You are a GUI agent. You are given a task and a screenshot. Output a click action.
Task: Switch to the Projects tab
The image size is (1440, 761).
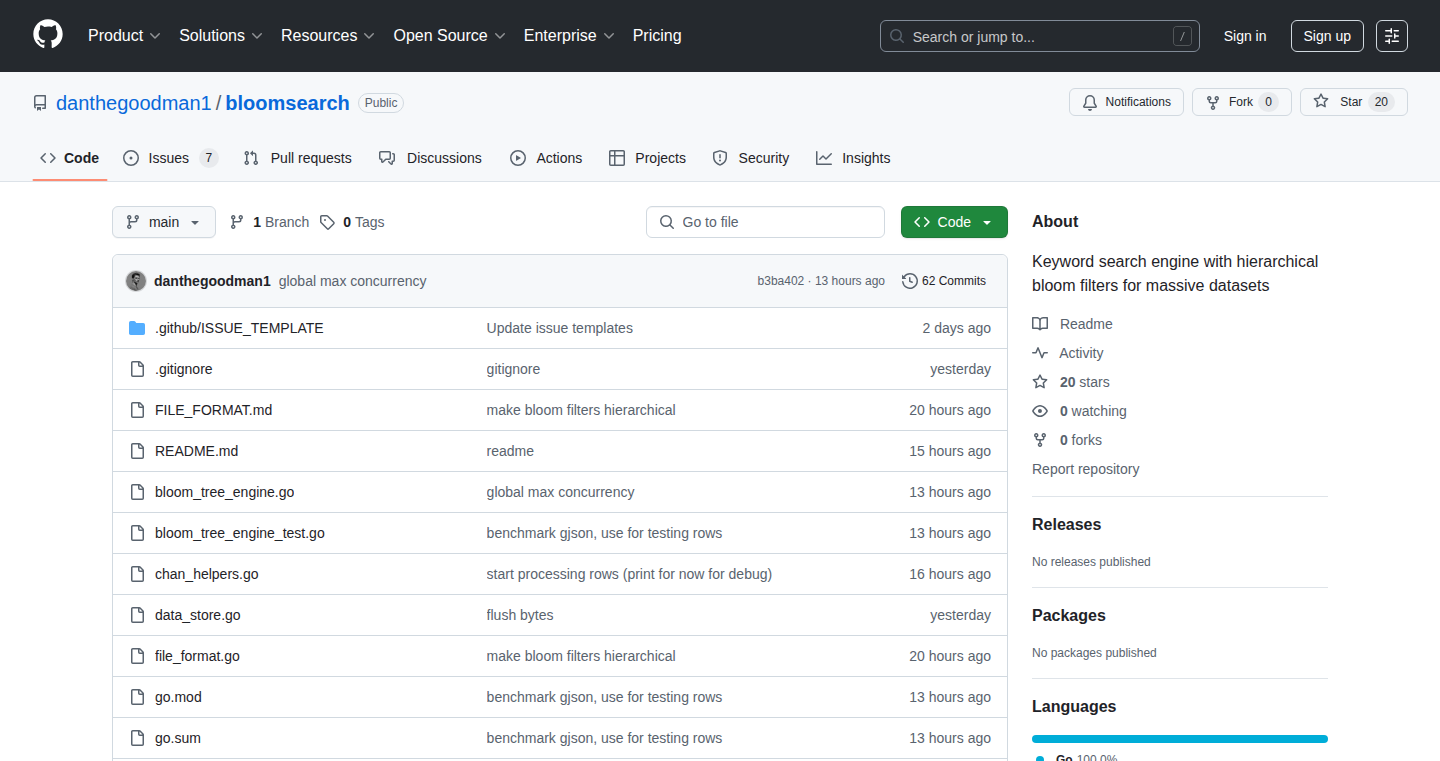[x=648, y=158]
